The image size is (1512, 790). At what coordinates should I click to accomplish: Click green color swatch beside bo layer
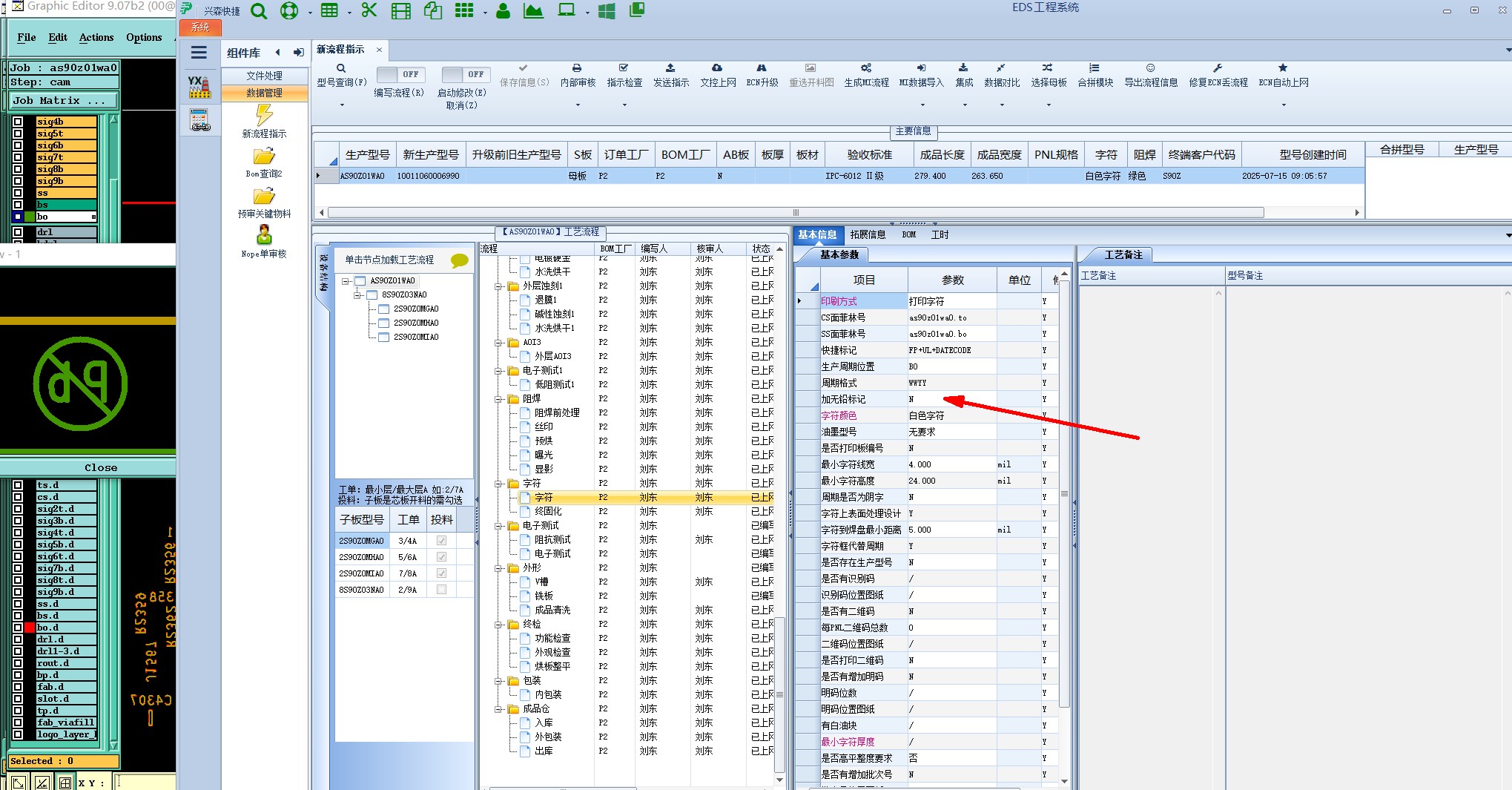[30, 217]
